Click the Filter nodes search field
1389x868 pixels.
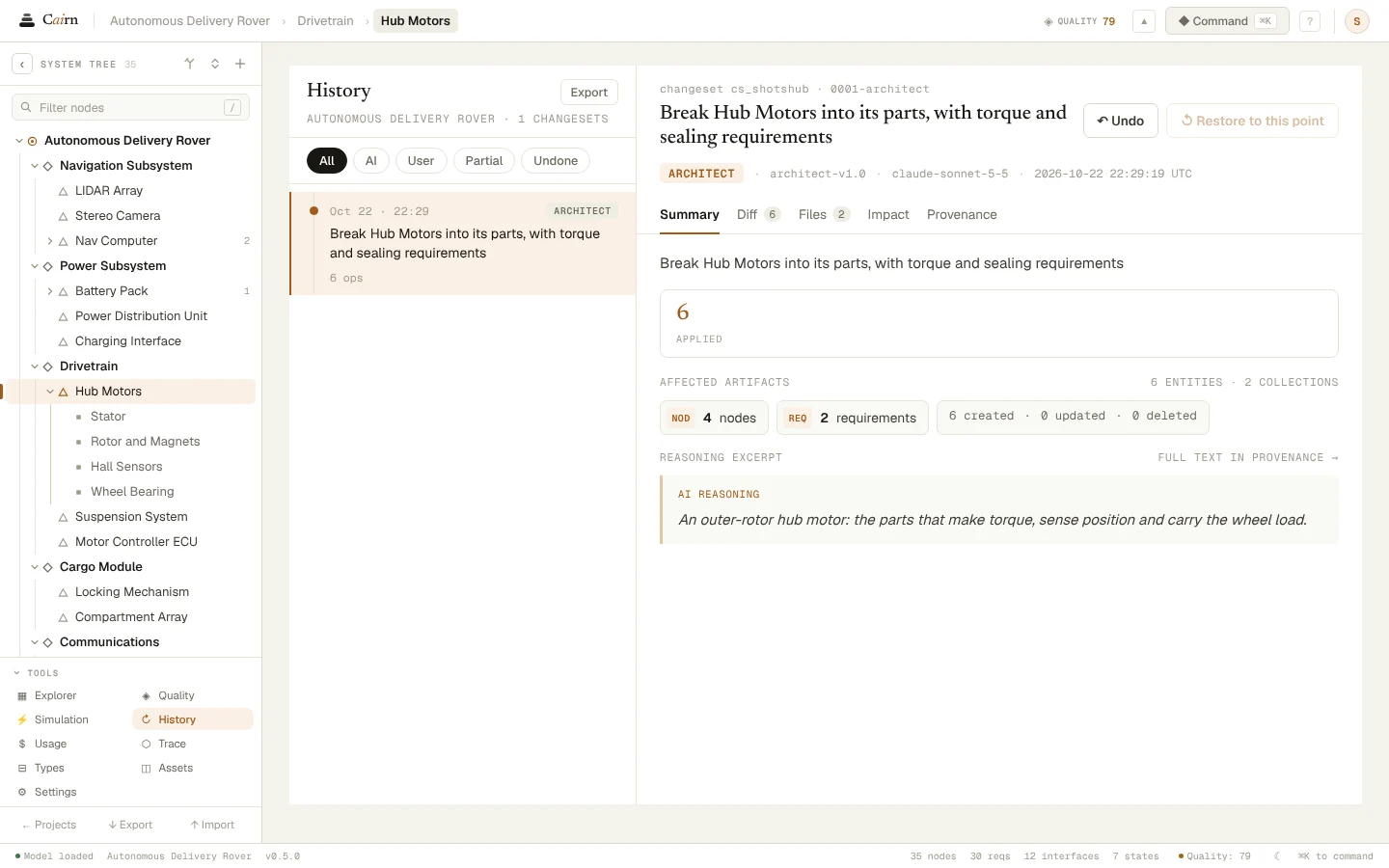tap(130, 107)
